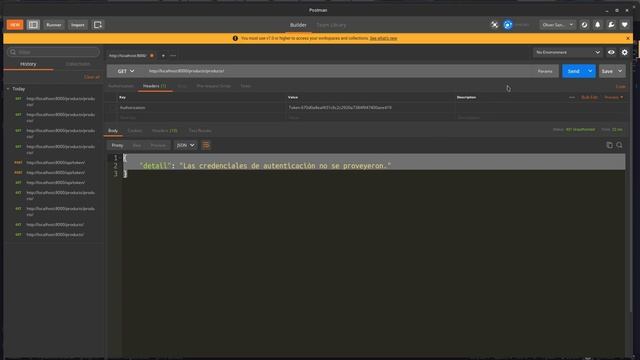Screen dimensions: 640x360
Task: Open the GET api/token history entry
Action: tap(56, 183)
